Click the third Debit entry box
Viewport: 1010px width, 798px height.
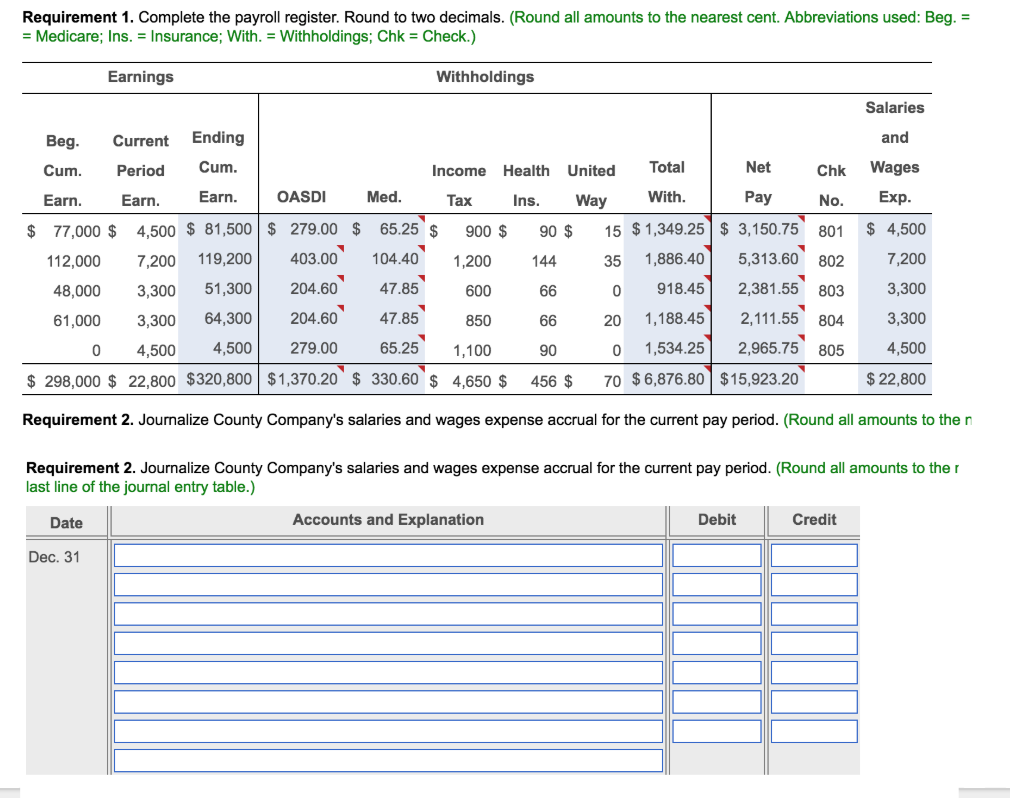716,614
